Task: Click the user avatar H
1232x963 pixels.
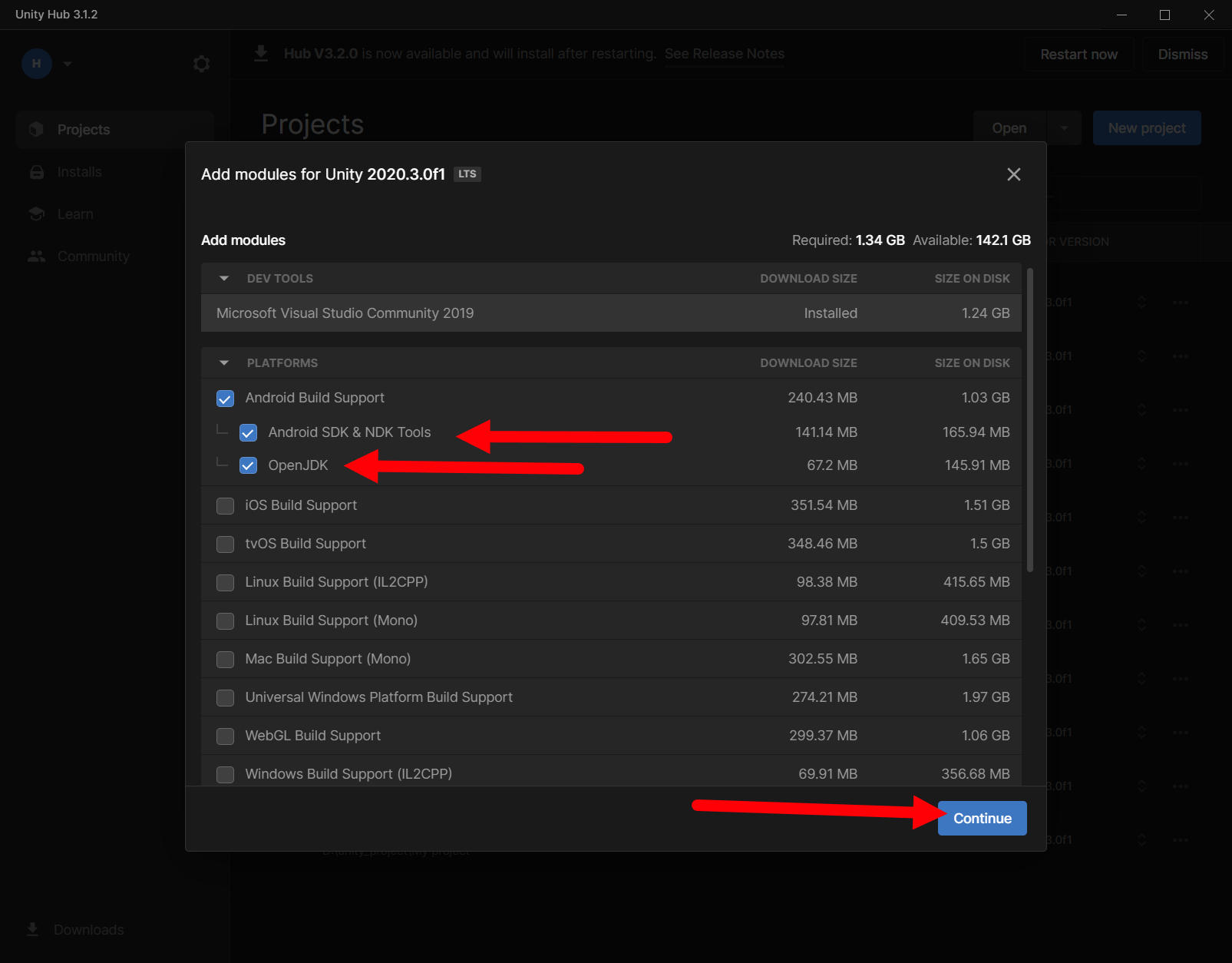Action: tap(37, 64)
